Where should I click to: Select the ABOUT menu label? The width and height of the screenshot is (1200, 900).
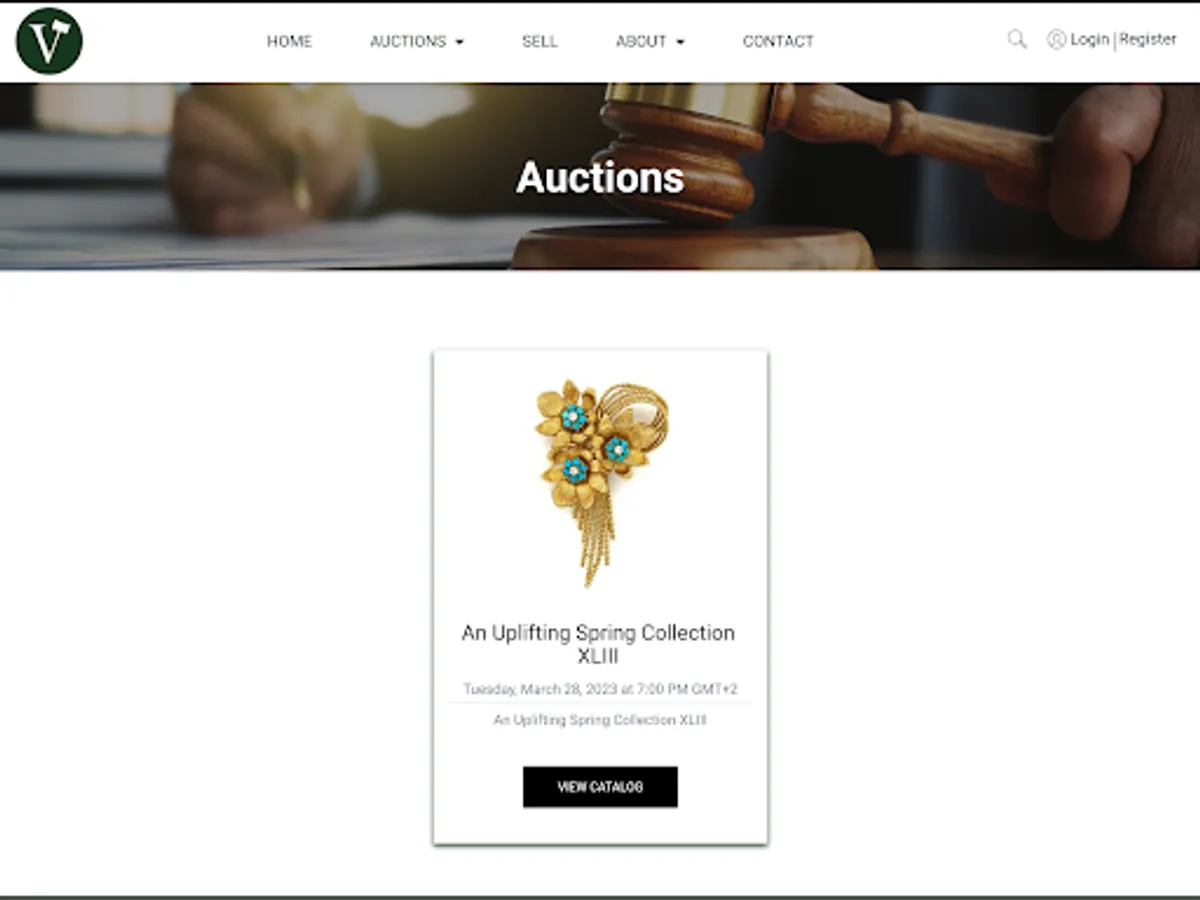point(641,41)
